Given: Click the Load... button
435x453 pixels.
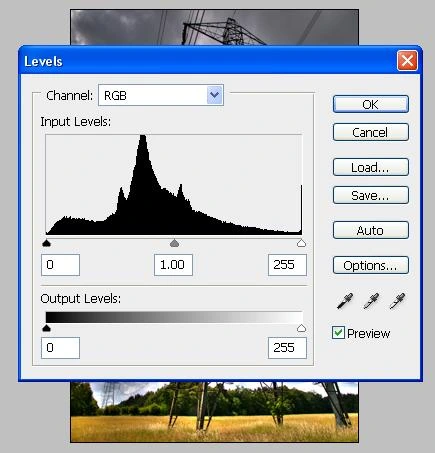Looking at the screenshot, I should (x=371, y=167).
